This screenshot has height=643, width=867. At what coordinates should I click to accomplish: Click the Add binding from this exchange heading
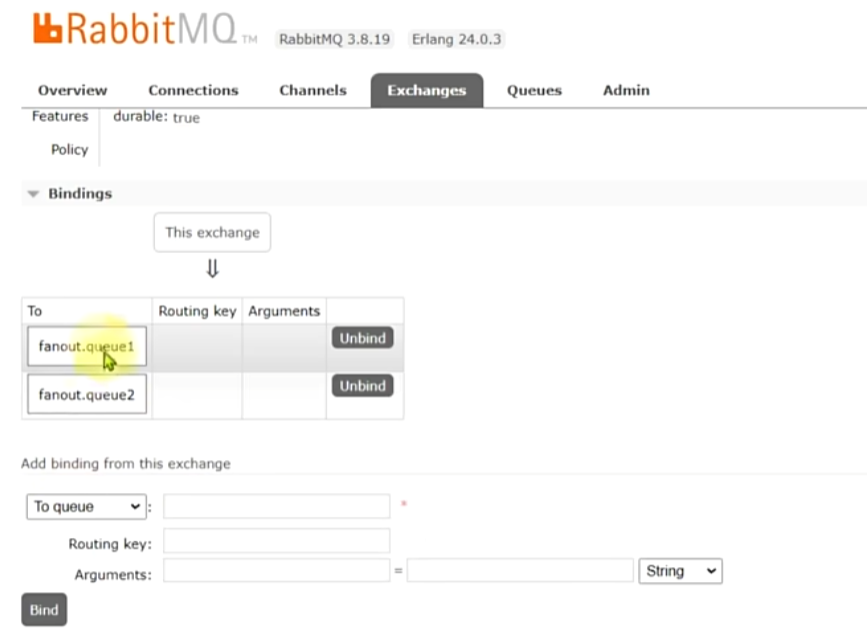pyautogui.click(x=126, y=463)
